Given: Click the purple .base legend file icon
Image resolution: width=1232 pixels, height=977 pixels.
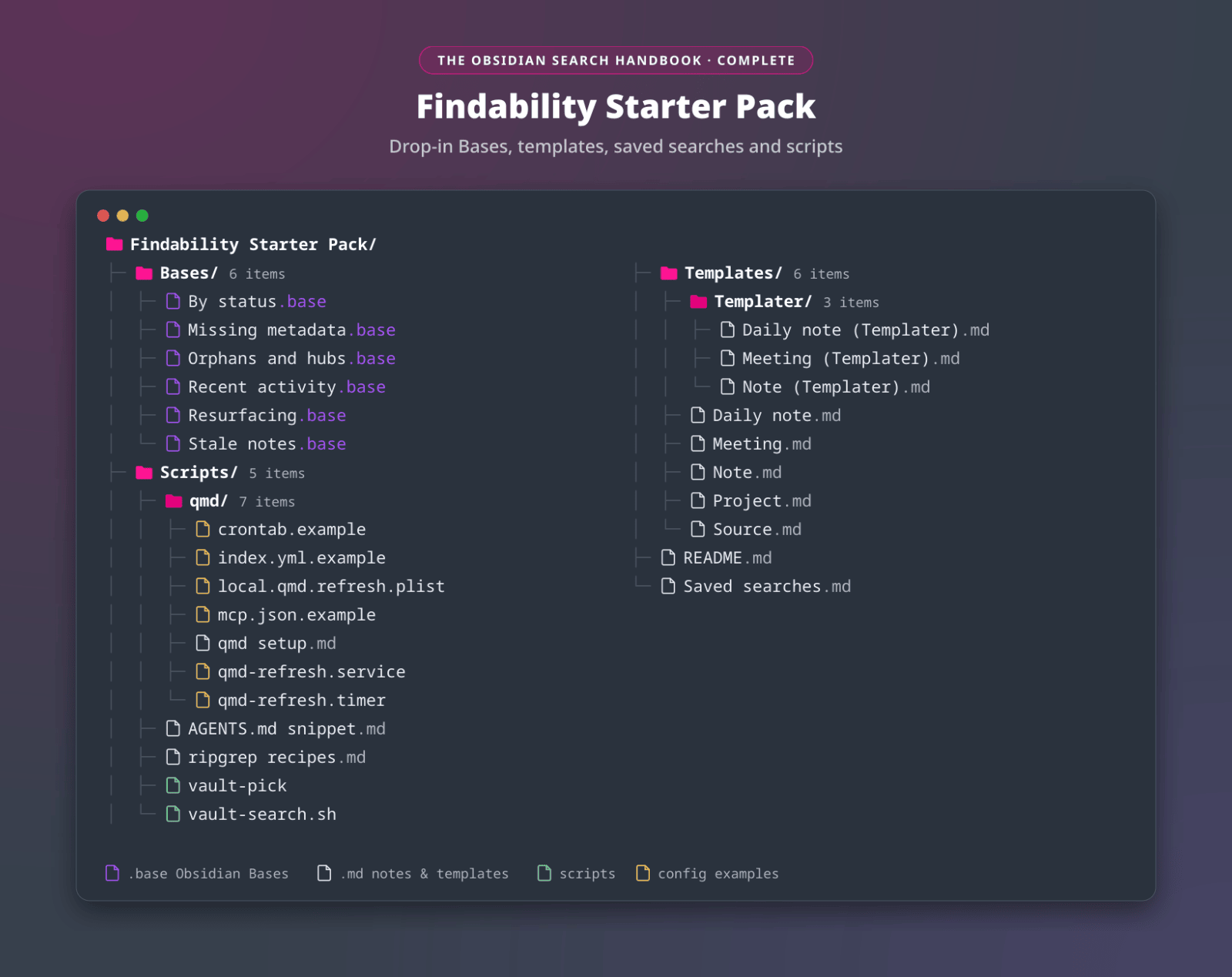Looking at the screenshot, I should [x=112, y=873].
